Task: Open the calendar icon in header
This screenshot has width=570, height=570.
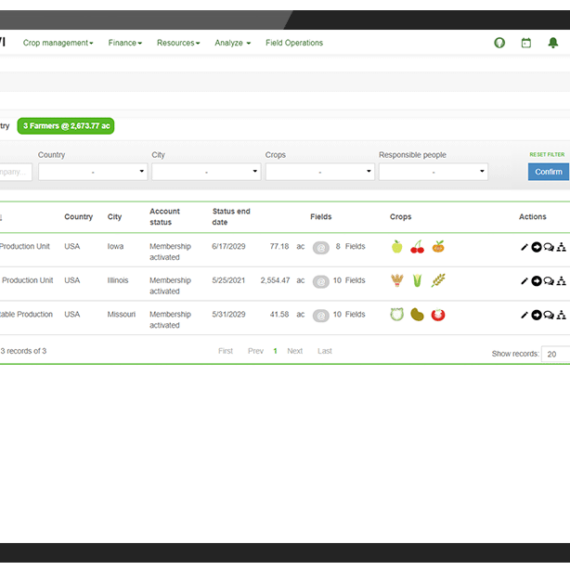Action: [x=526, y=43]
